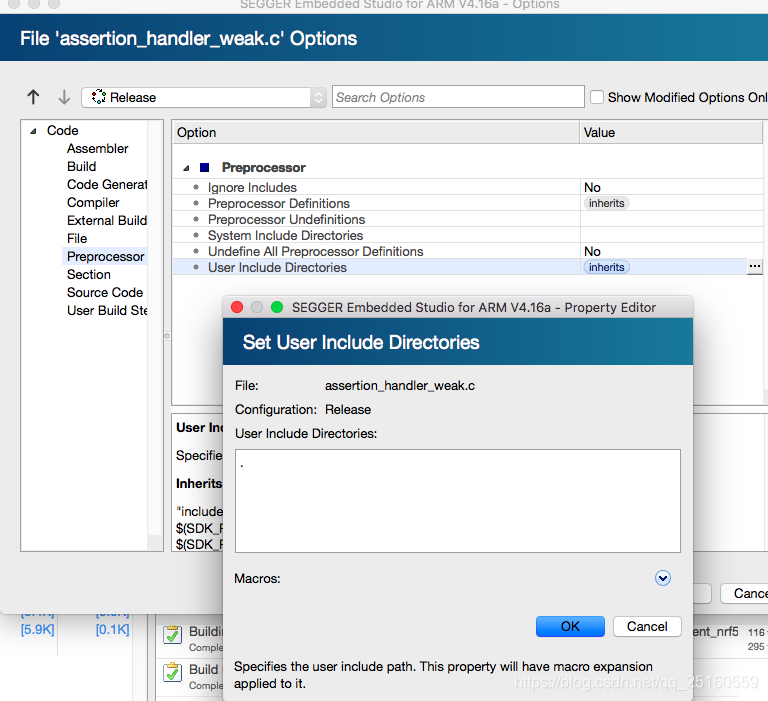Screen dimensions: 768x701
Task: Click the Option column header
Action: point(376,133)
